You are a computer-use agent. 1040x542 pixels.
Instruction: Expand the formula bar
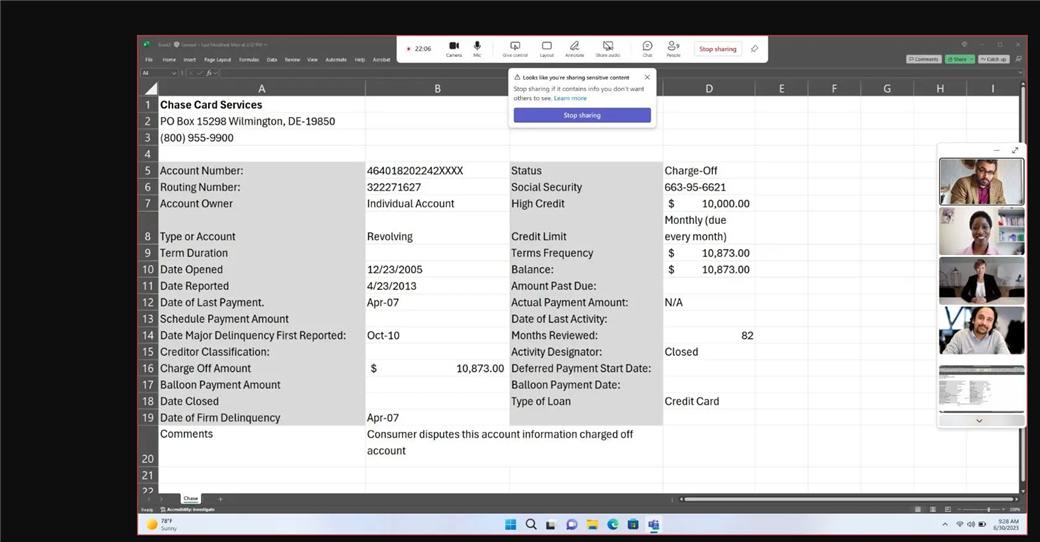pos(1020,73)
